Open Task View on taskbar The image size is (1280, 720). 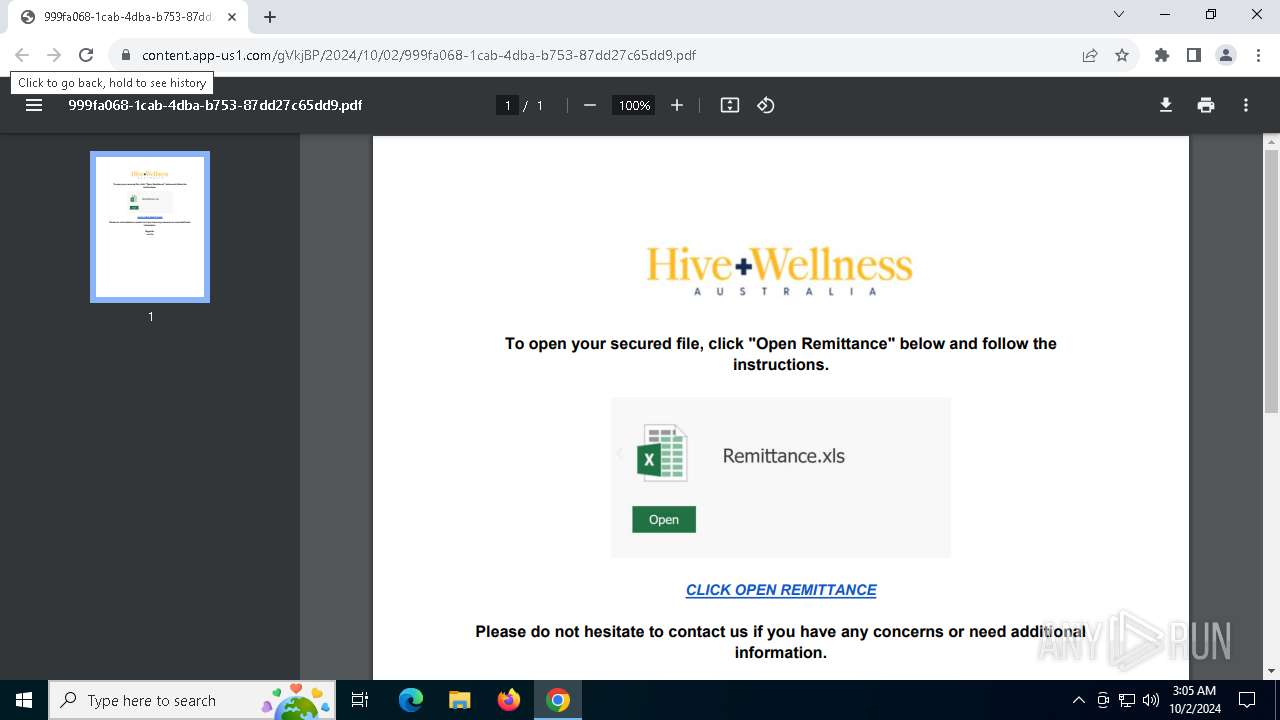pos(360,700)
